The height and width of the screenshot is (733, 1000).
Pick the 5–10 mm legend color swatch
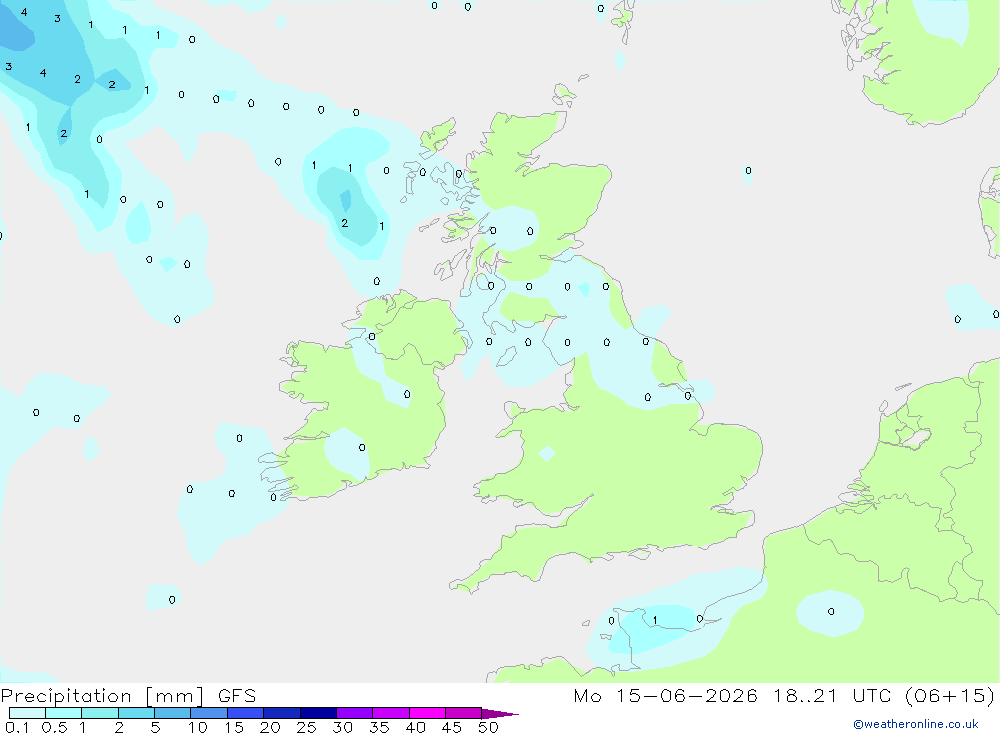pos(173,713)
